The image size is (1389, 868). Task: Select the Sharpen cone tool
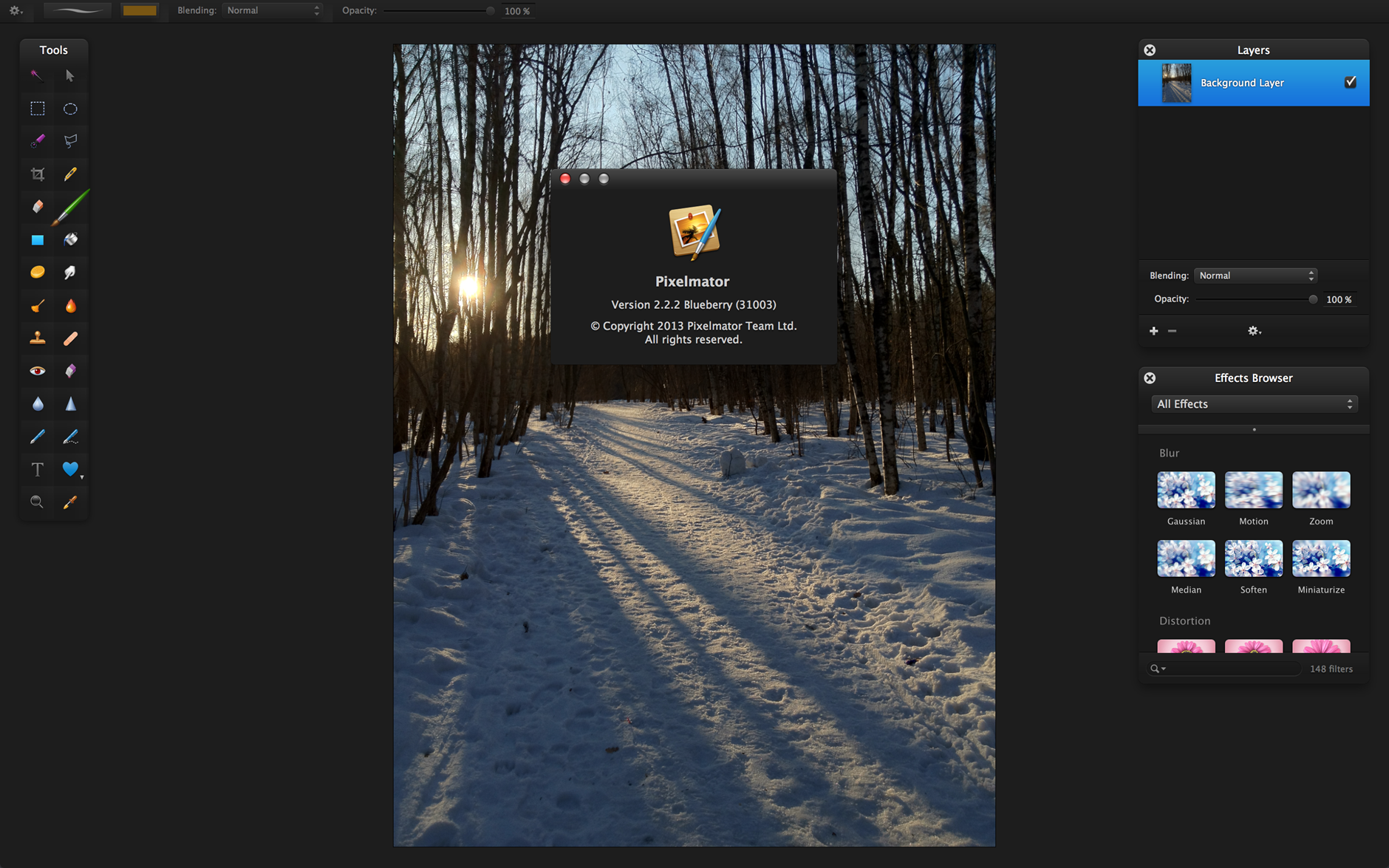coord(70,404)
